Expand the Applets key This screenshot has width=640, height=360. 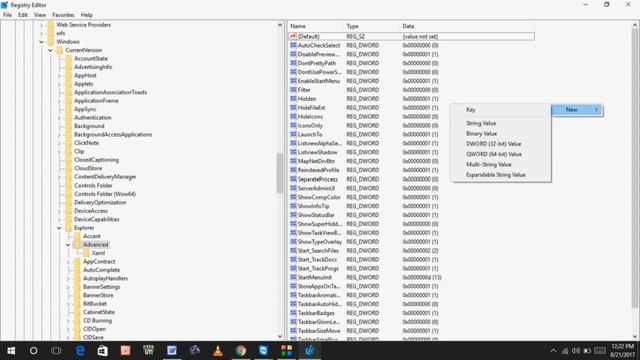pos(59,84)
